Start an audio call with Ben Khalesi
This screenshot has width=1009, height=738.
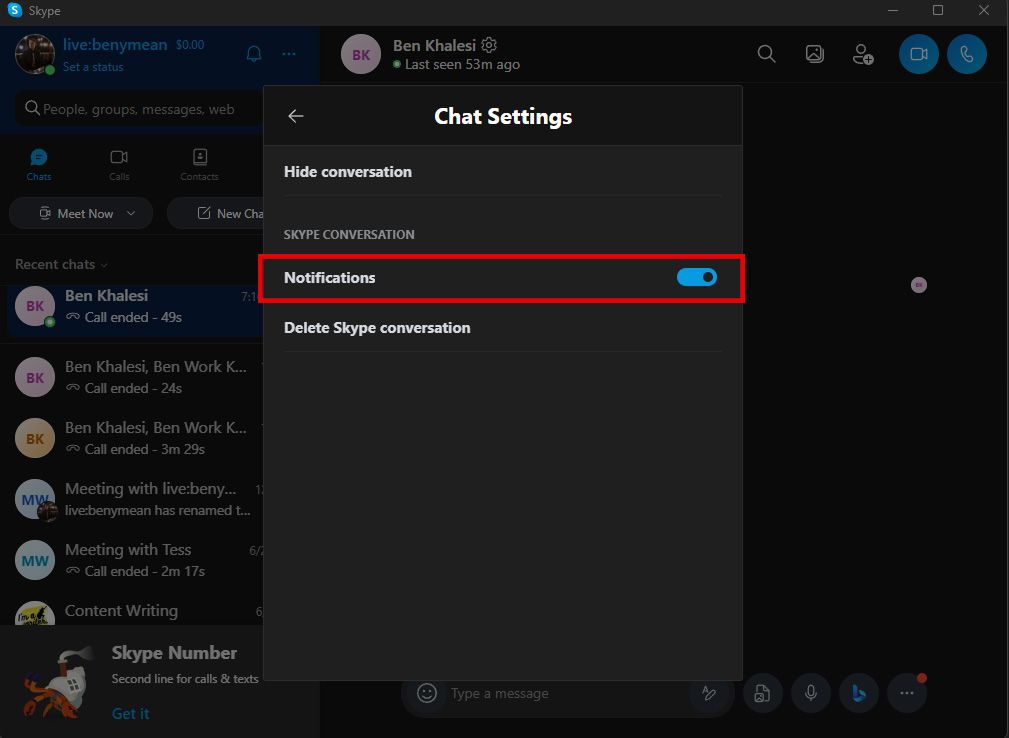[966, 54]
